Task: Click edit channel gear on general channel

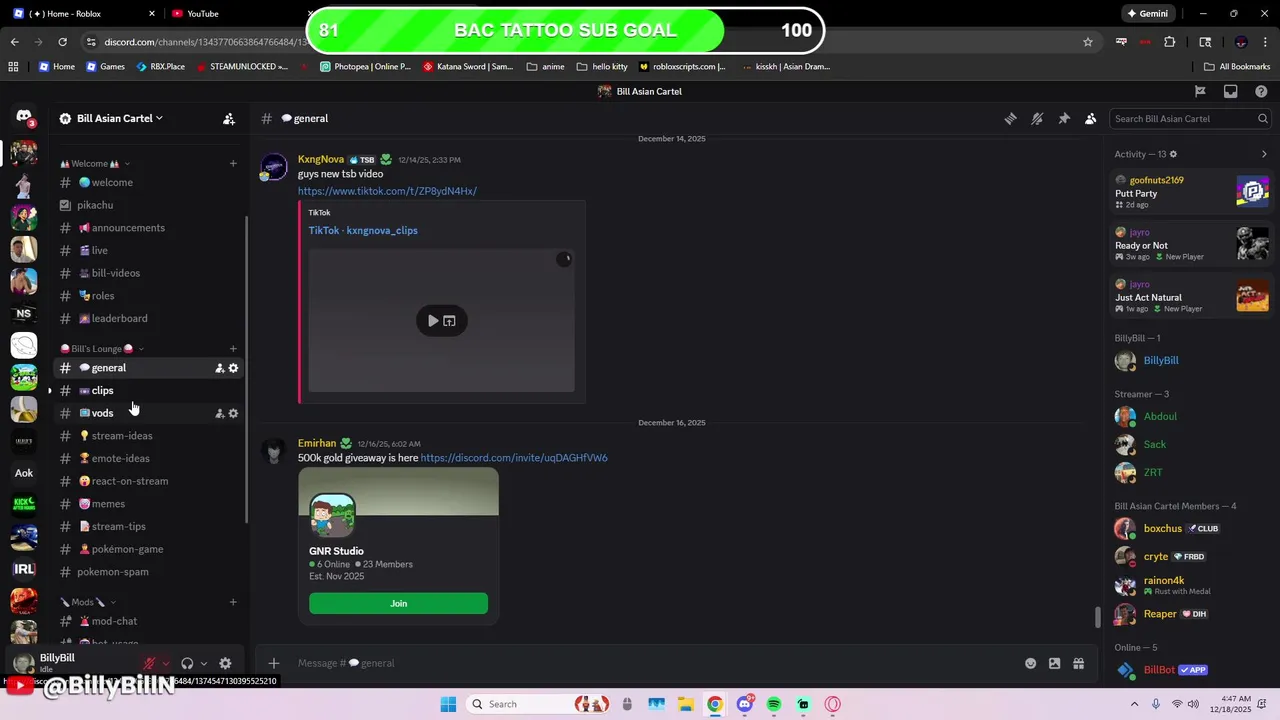Action: pos(233,368)
